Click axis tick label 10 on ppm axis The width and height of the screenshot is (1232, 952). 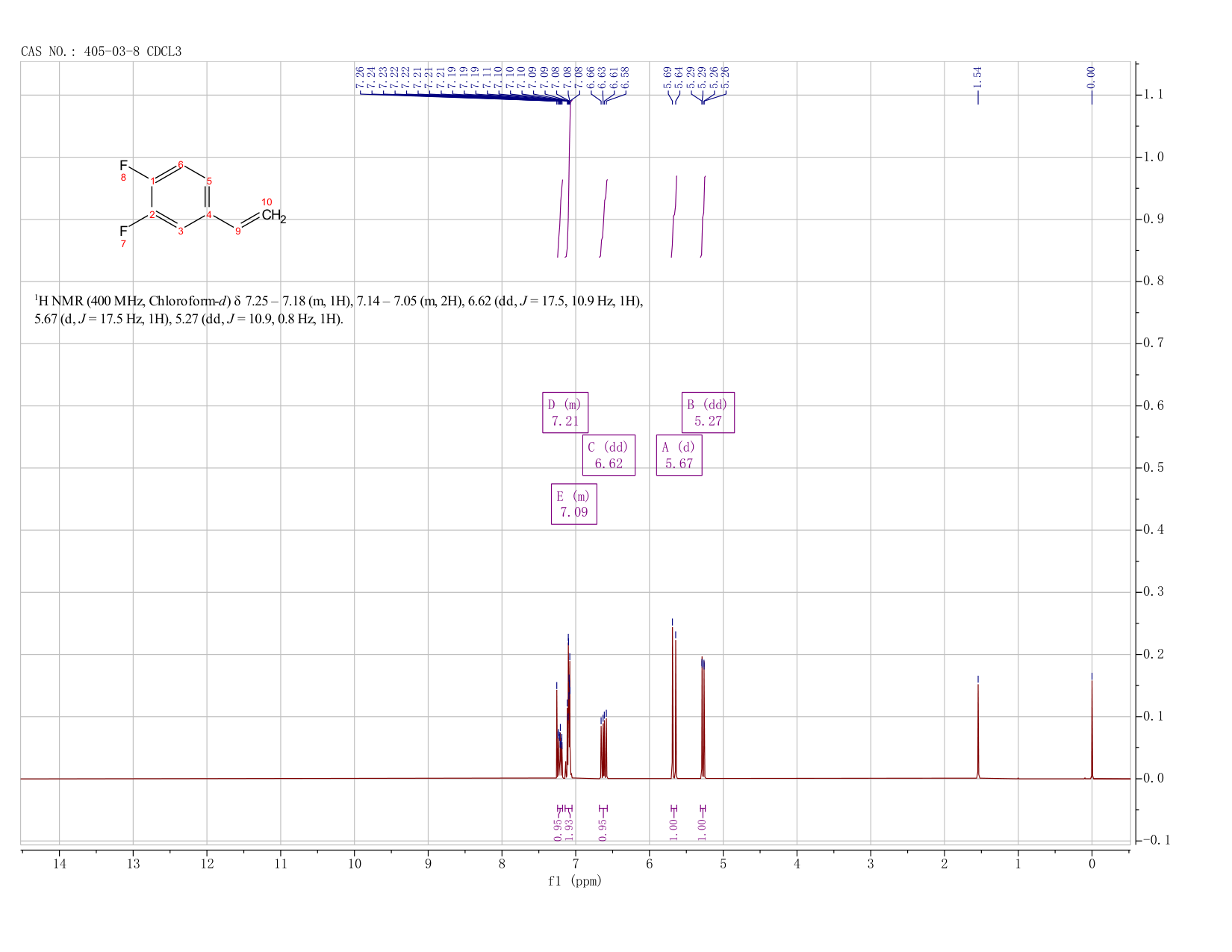355,864
